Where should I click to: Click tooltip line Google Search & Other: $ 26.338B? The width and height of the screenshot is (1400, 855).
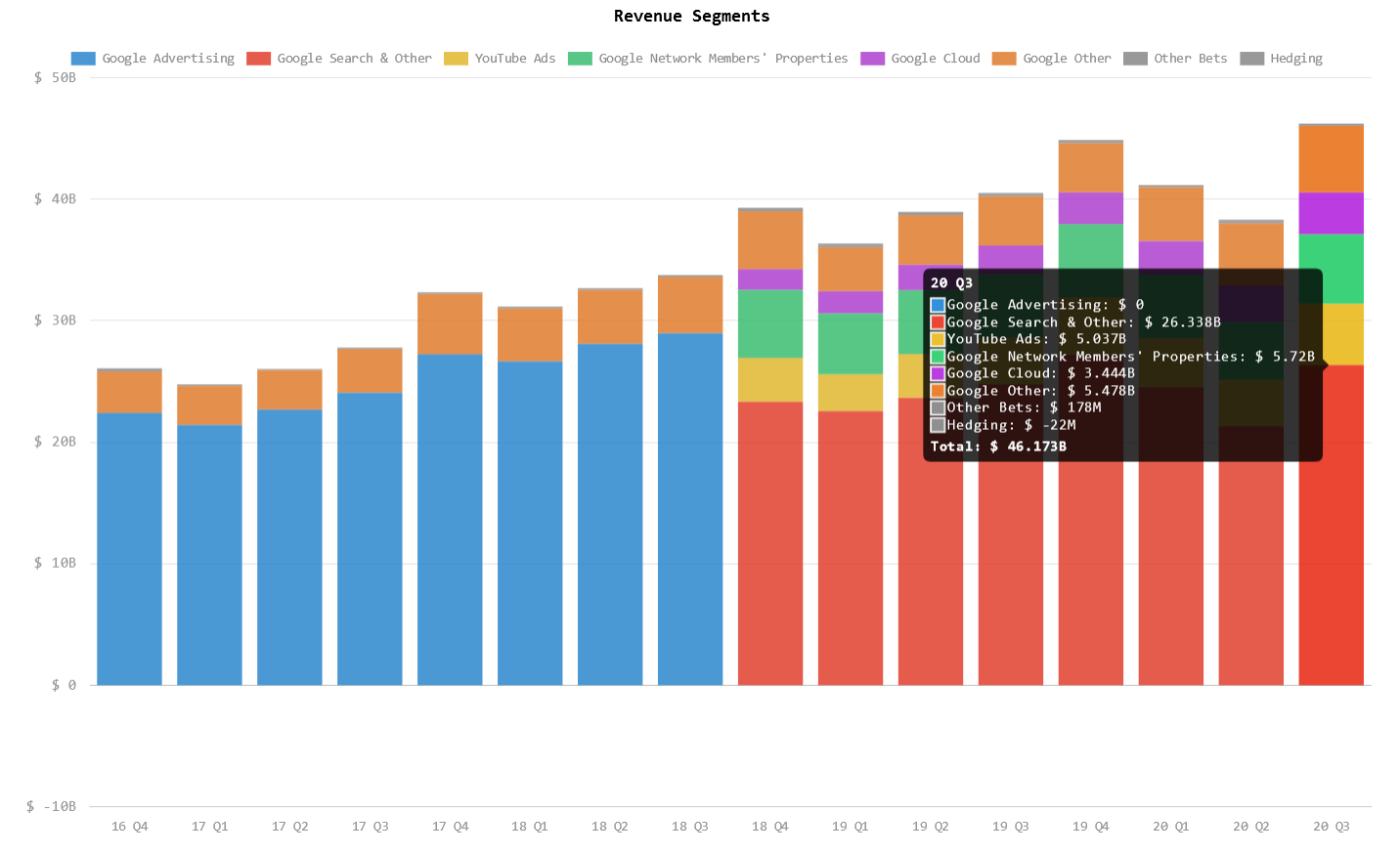click(1075, 322)
